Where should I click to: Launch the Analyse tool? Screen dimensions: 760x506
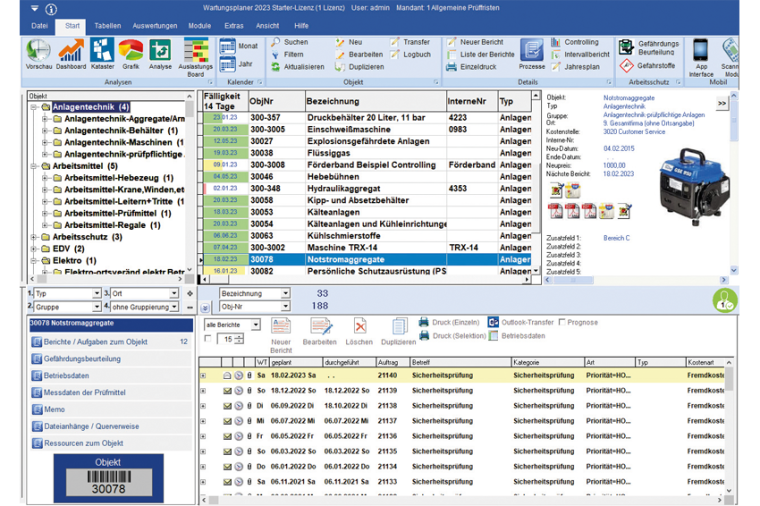(160, 54)
